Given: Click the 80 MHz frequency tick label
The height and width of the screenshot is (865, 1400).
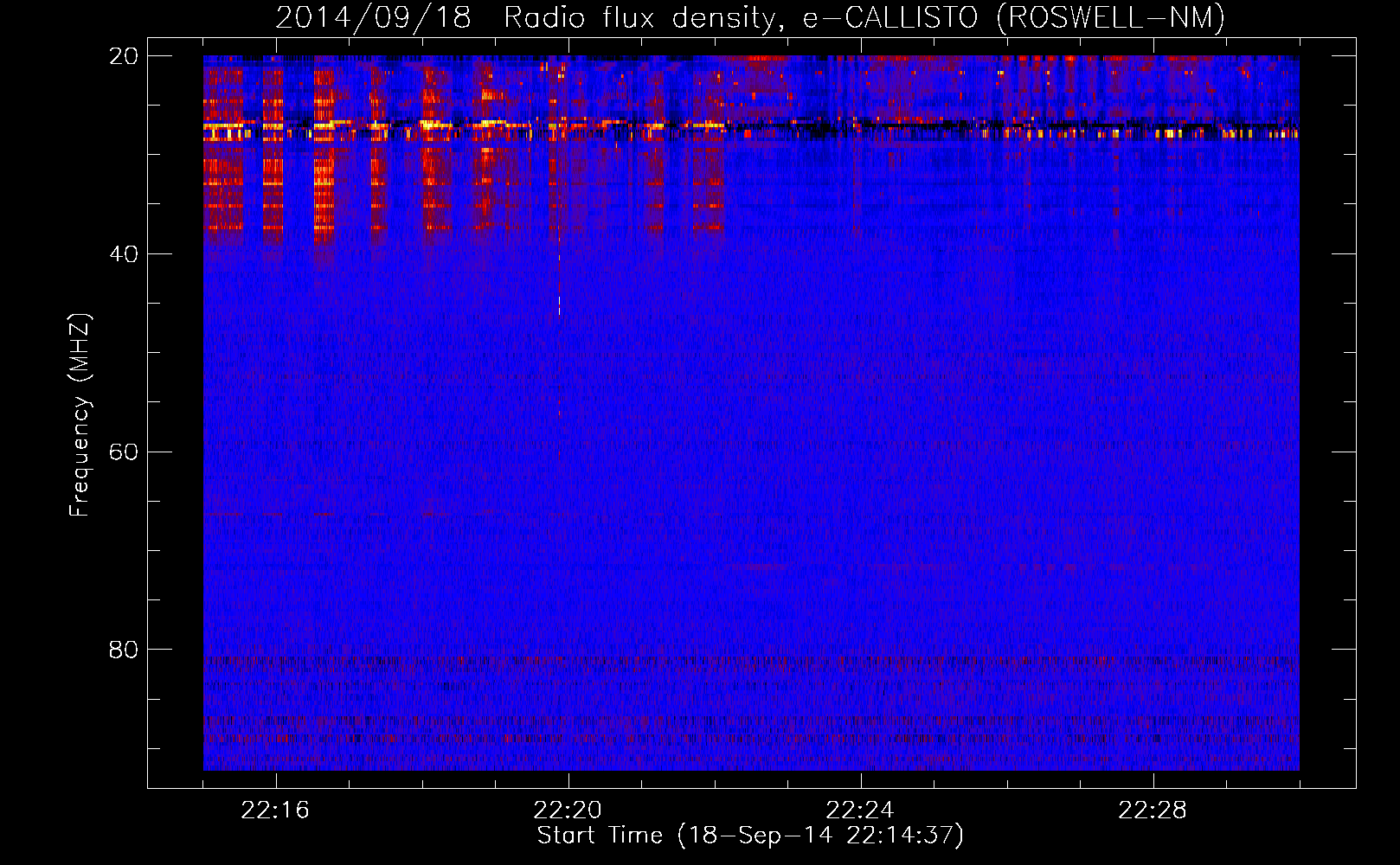Looking at the screenshot, I should pos(124,650).
